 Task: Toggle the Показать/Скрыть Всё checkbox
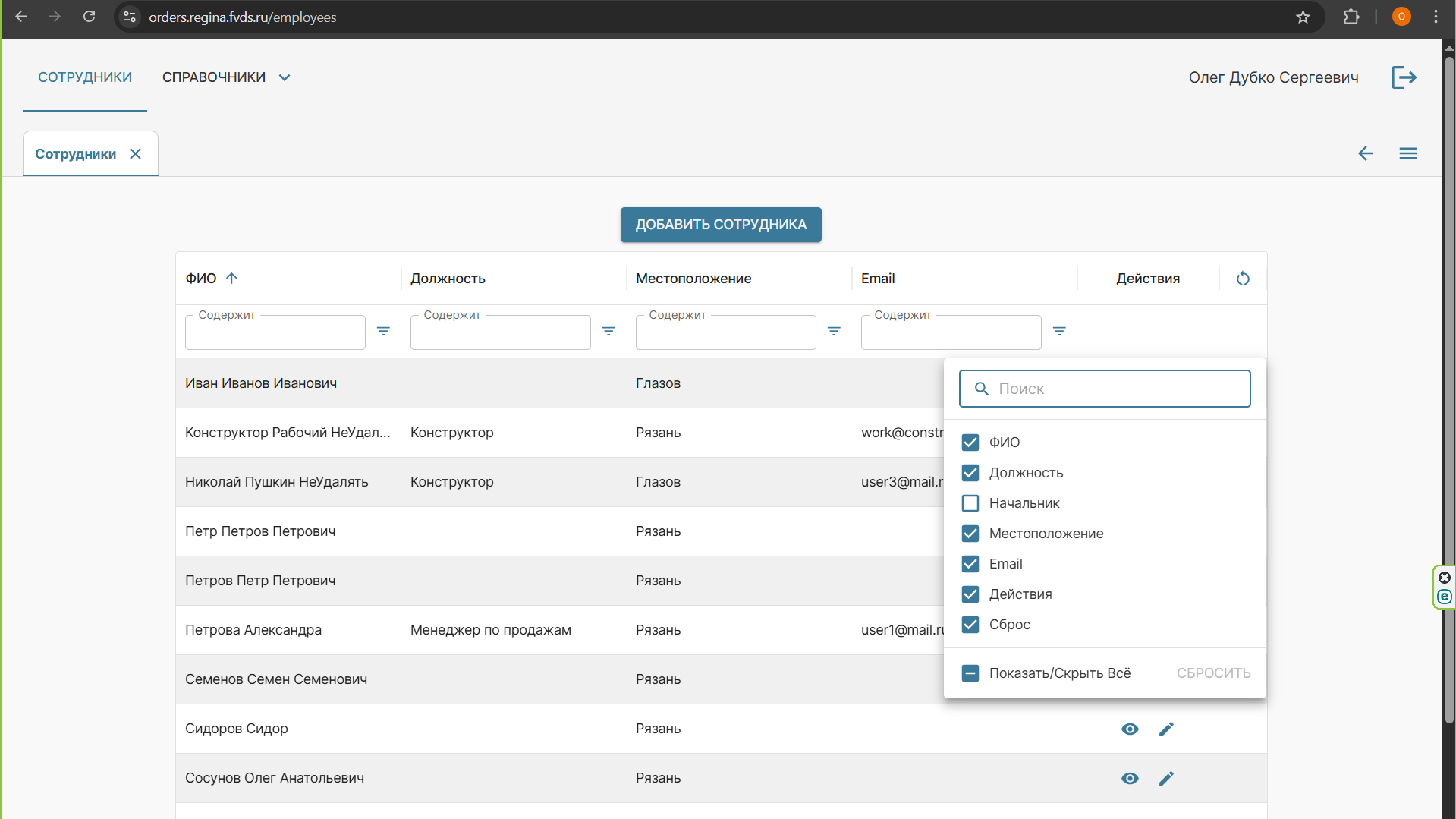[x=970, y=673]
